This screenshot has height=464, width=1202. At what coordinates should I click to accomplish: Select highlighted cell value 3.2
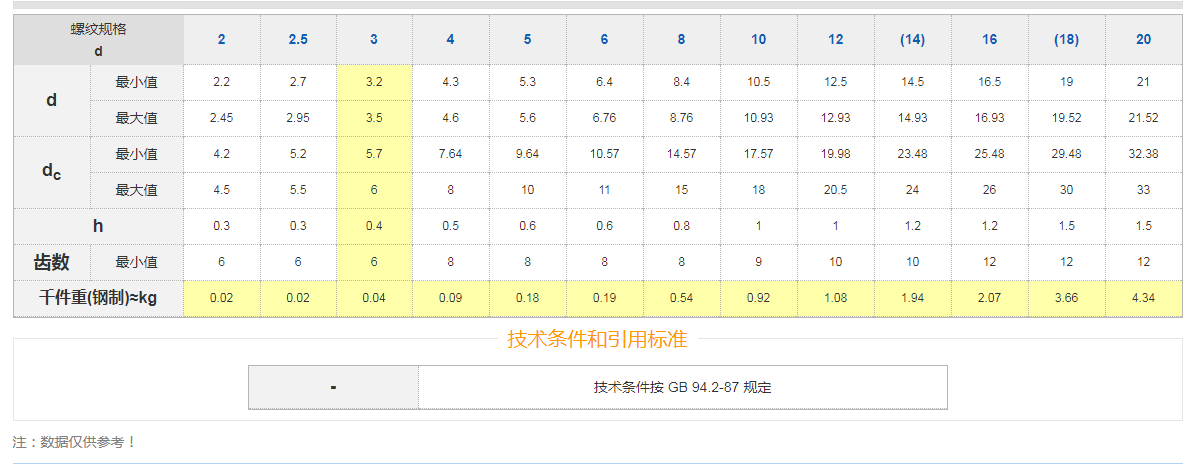tap(375, 82)
